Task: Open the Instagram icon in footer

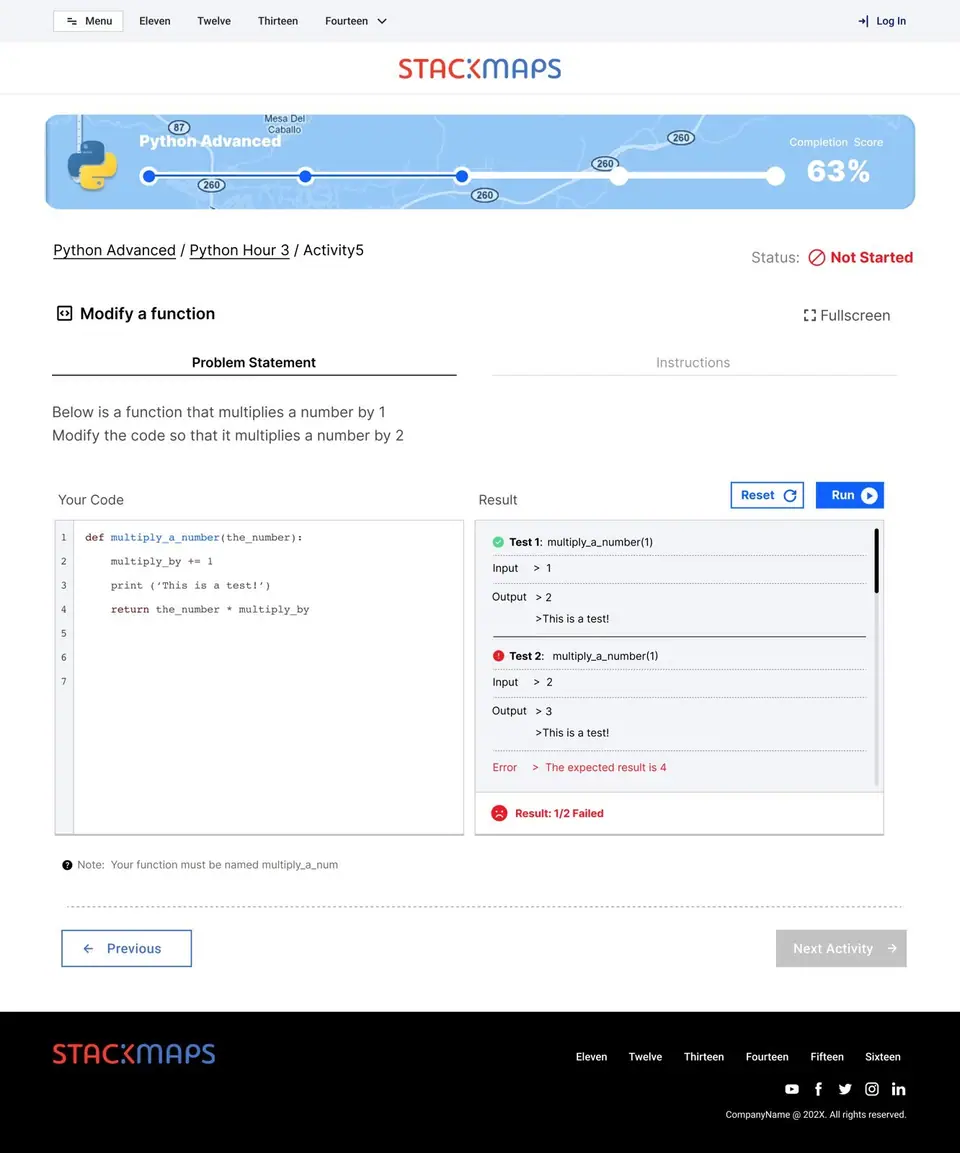Action: click(872, 1089)
